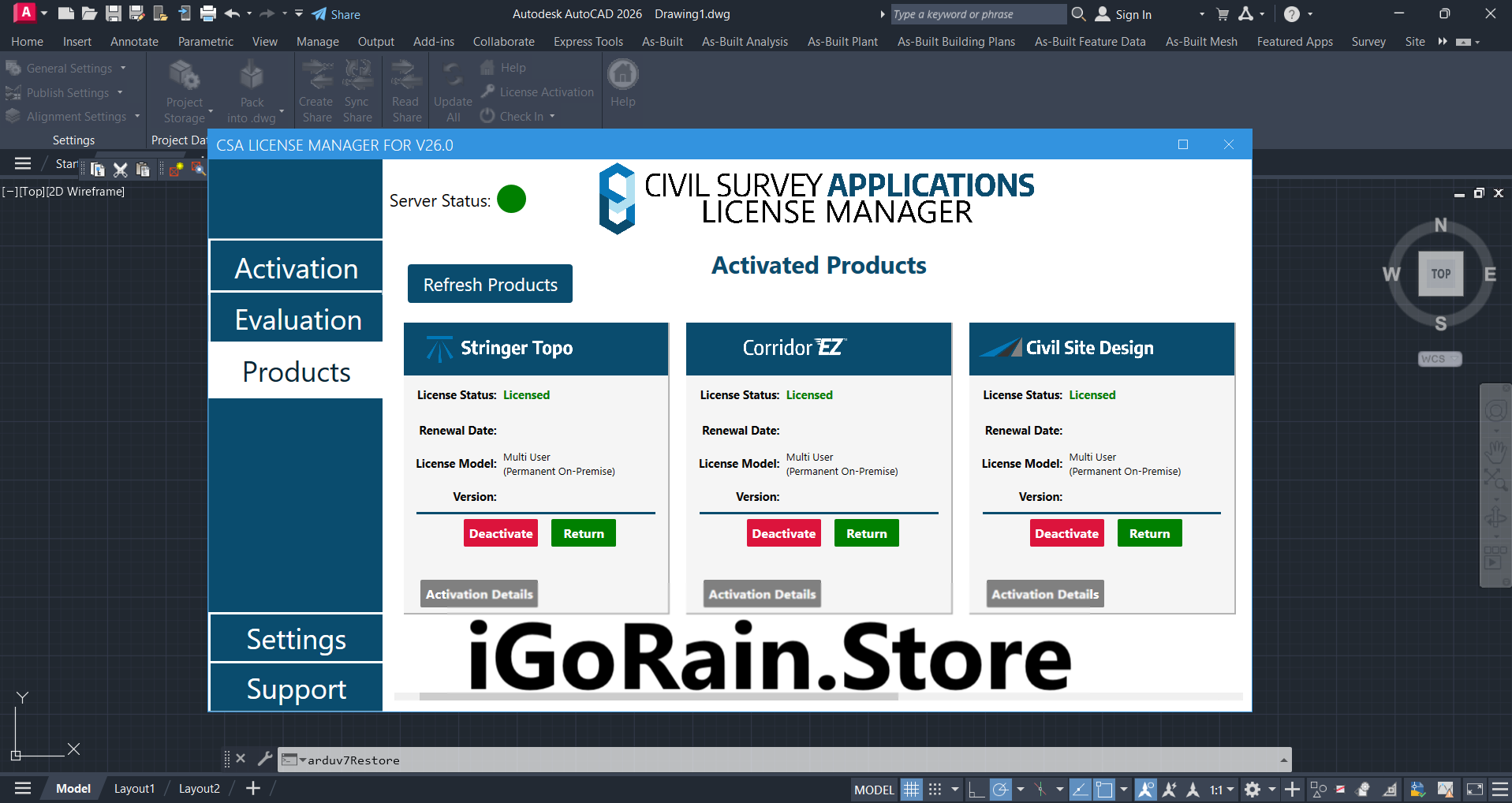
Task: Click the Undo arrow icon
Action: point(232,13)
